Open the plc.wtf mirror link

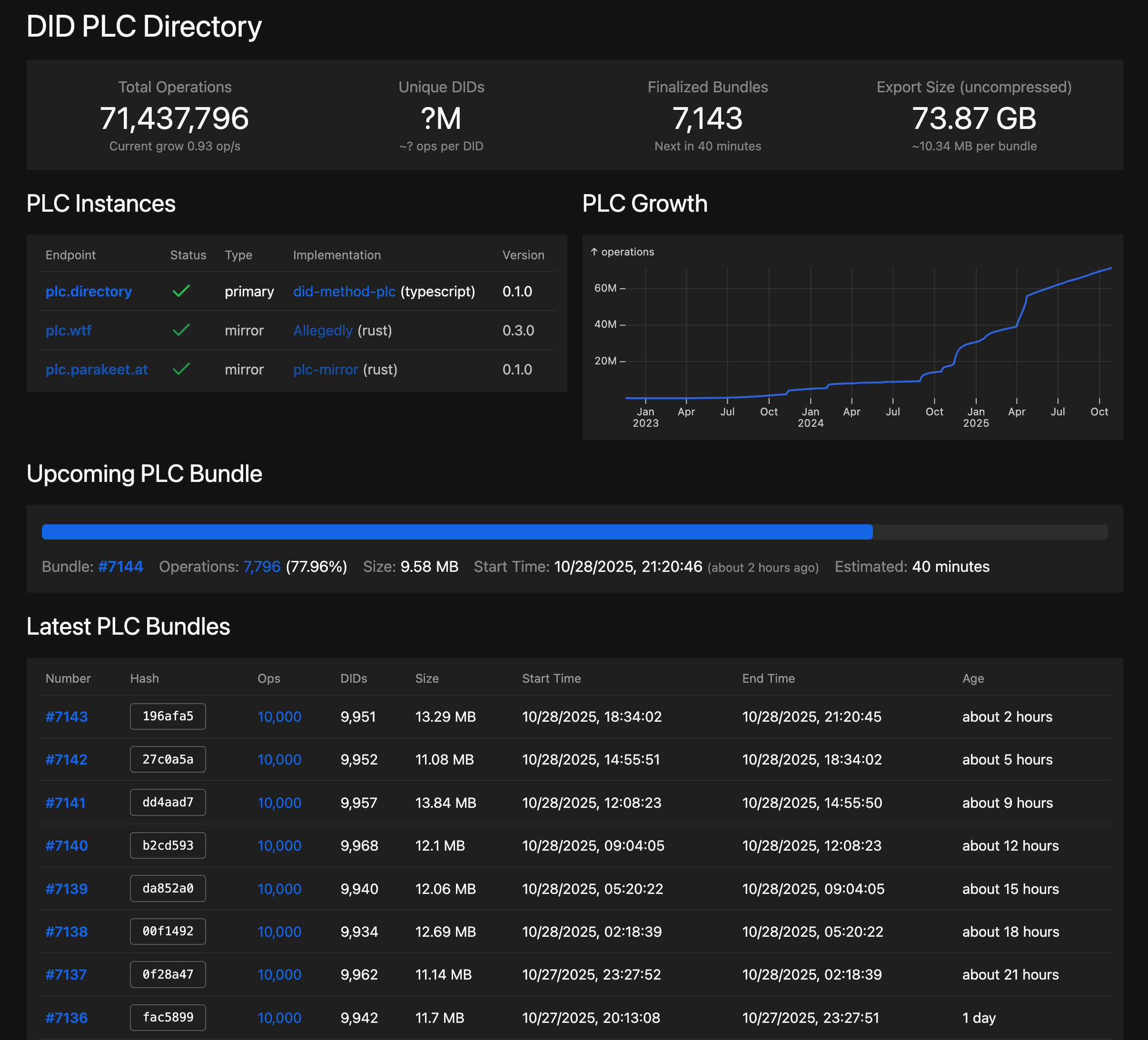tap(69, 330)
